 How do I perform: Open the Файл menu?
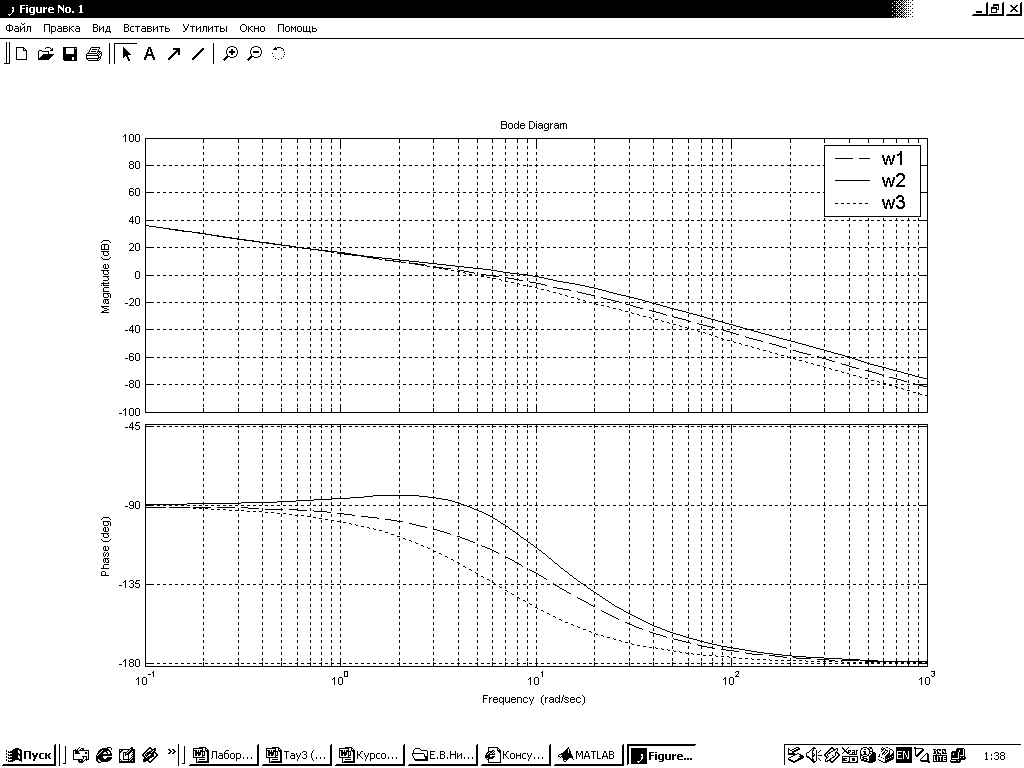click(x=18, y=28)
